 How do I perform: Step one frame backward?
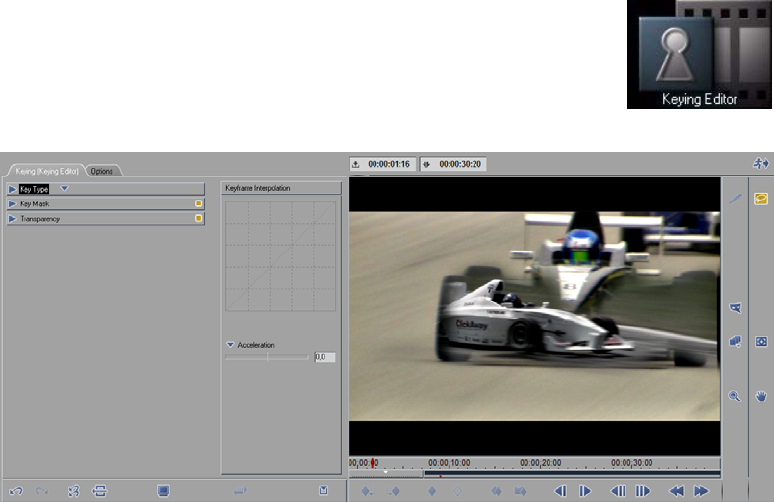click(618, 491)
